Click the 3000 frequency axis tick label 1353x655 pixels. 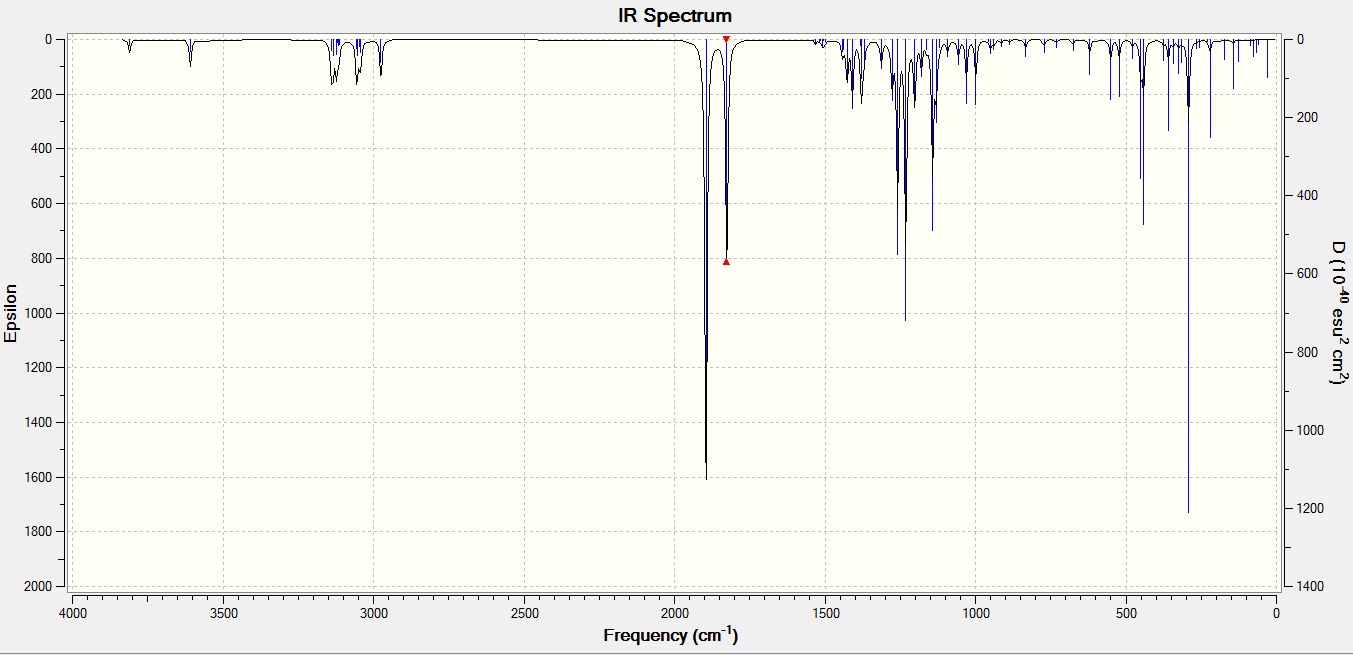373,613
